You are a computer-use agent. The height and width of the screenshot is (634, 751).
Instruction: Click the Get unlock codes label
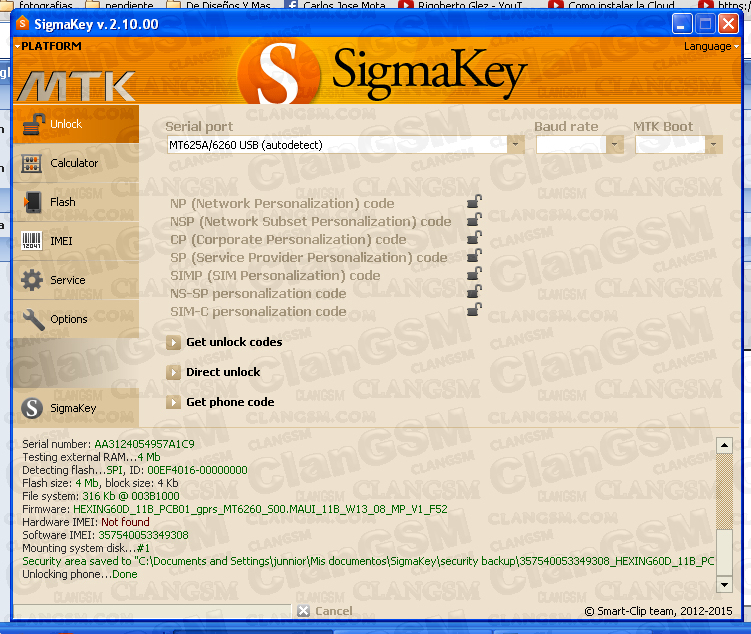234,342
